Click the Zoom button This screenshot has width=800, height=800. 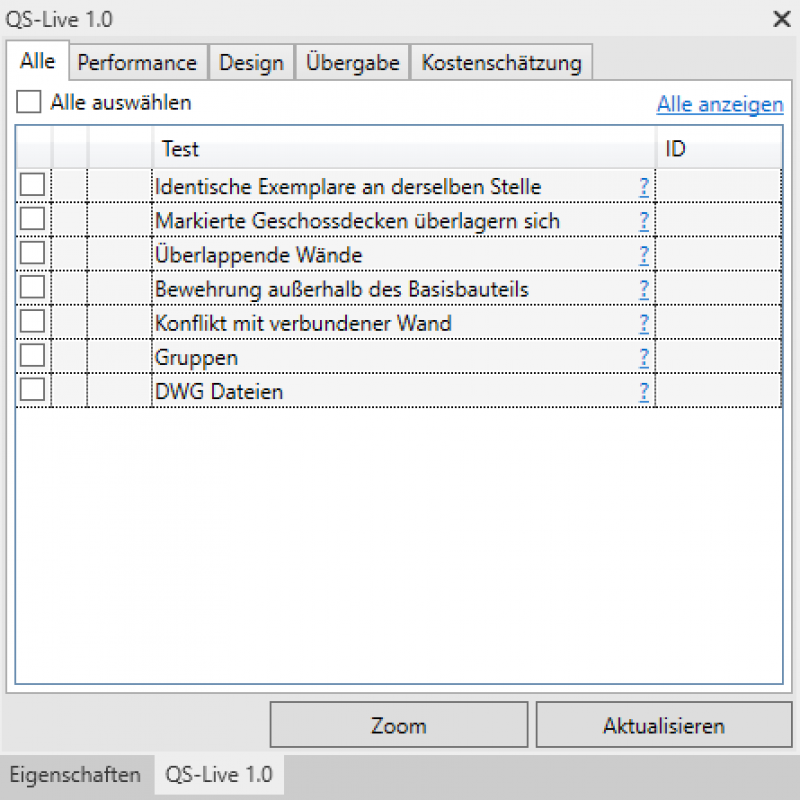[x=398, y=726]
